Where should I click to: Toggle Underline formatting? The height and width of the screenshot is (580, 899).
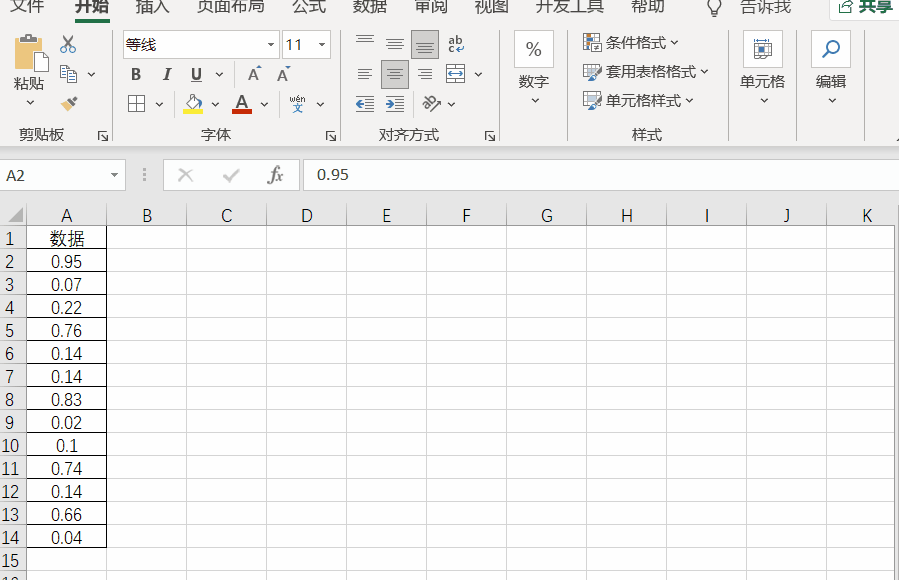pos(196,75)
